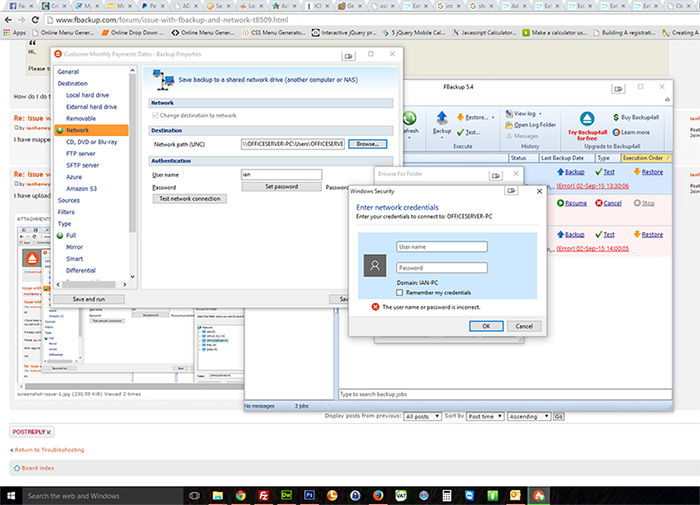Click Cancel link in the job list
The height and width of the screenshot is (505, 700).
608,203
